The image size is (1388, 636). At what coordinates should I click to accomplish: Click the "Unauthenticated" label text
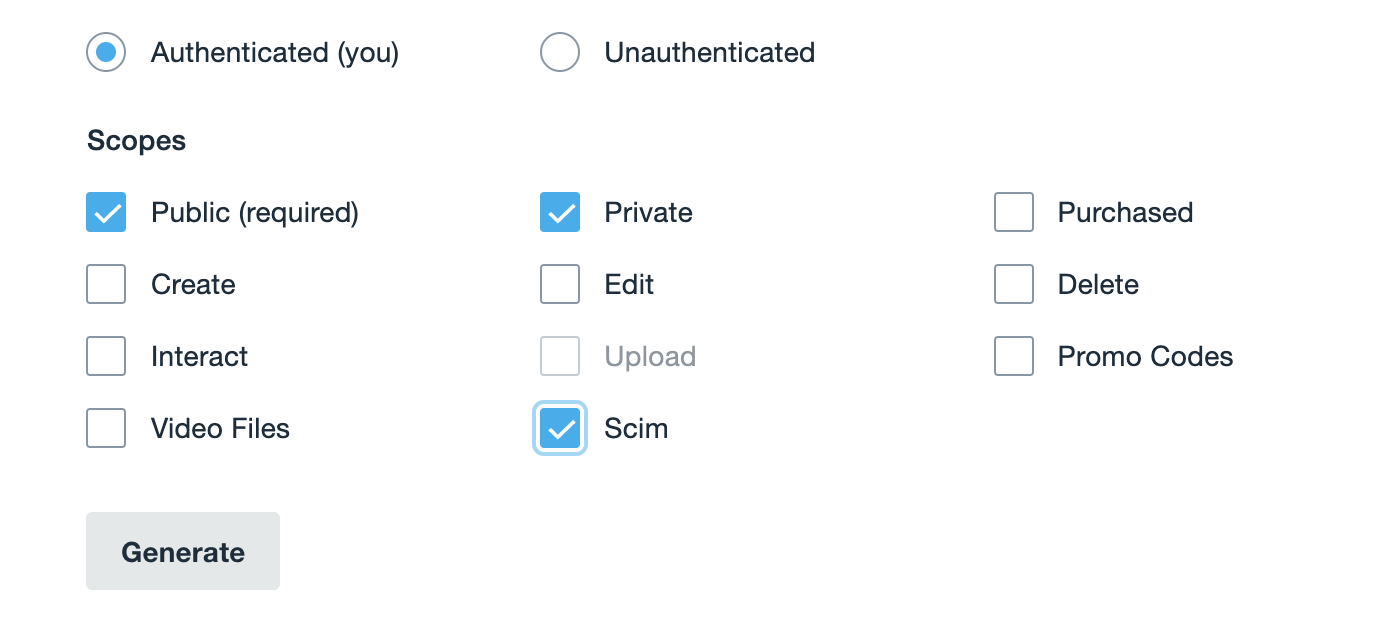[x=709, y=52]
